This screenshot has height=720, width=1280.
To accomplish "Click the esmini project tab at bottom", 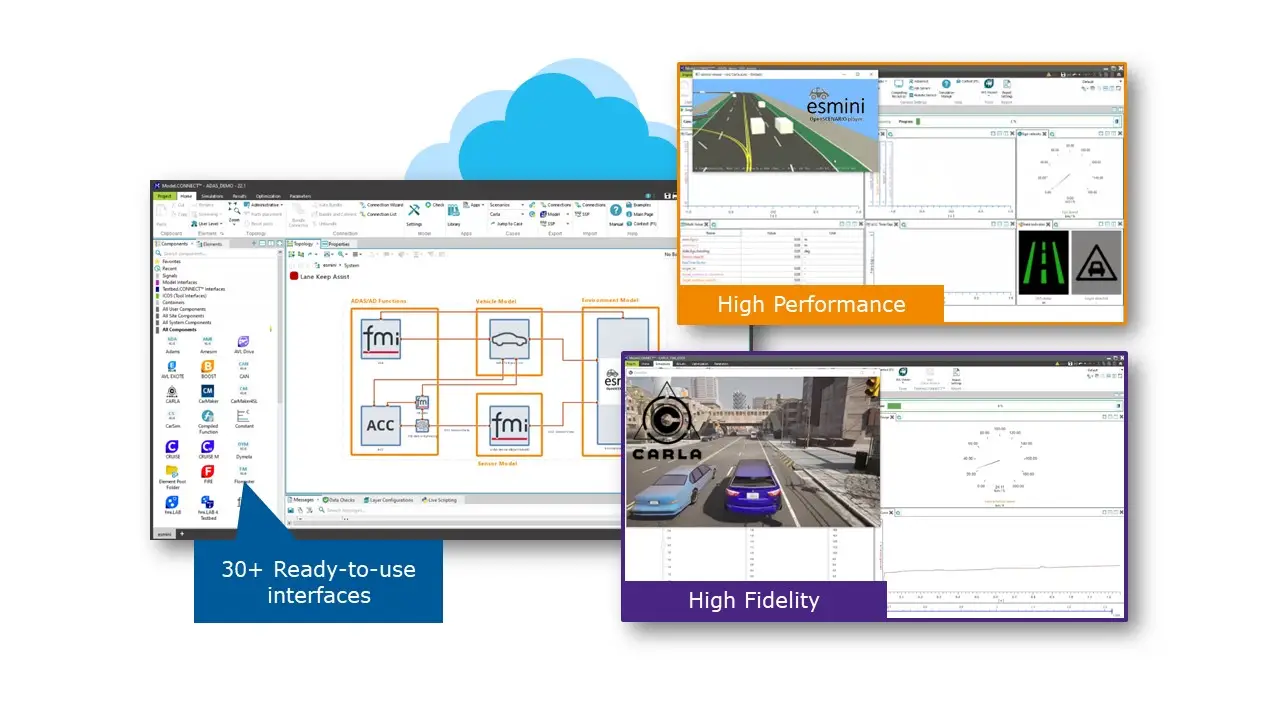I will point(165,534).
